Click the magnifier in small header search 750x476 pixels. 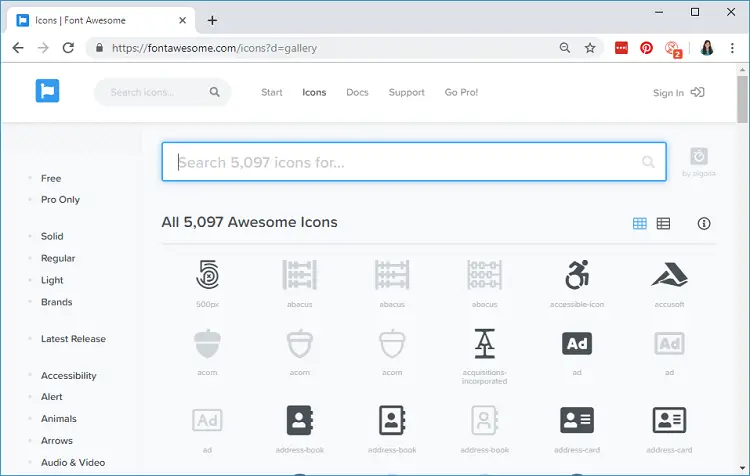pyautogui.click(x=214, y=92)
